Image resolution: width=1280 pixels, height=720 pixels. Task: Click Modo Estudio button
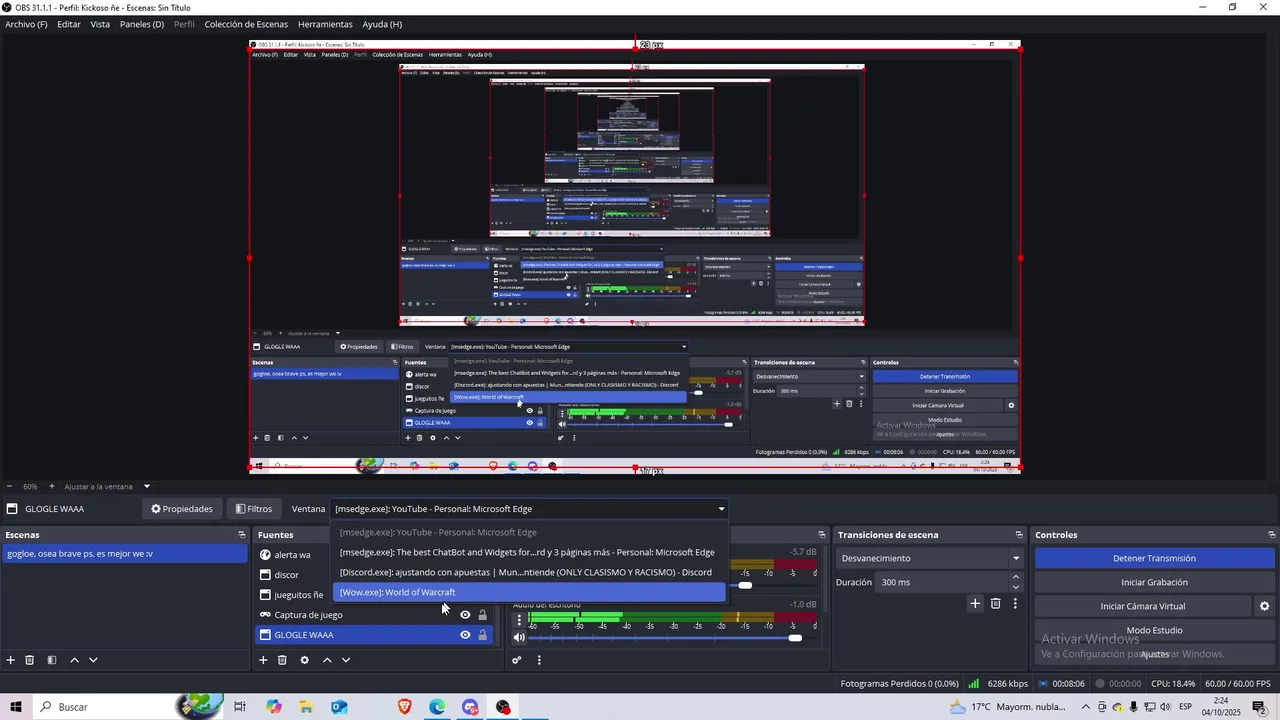[x=1154, y=630]
